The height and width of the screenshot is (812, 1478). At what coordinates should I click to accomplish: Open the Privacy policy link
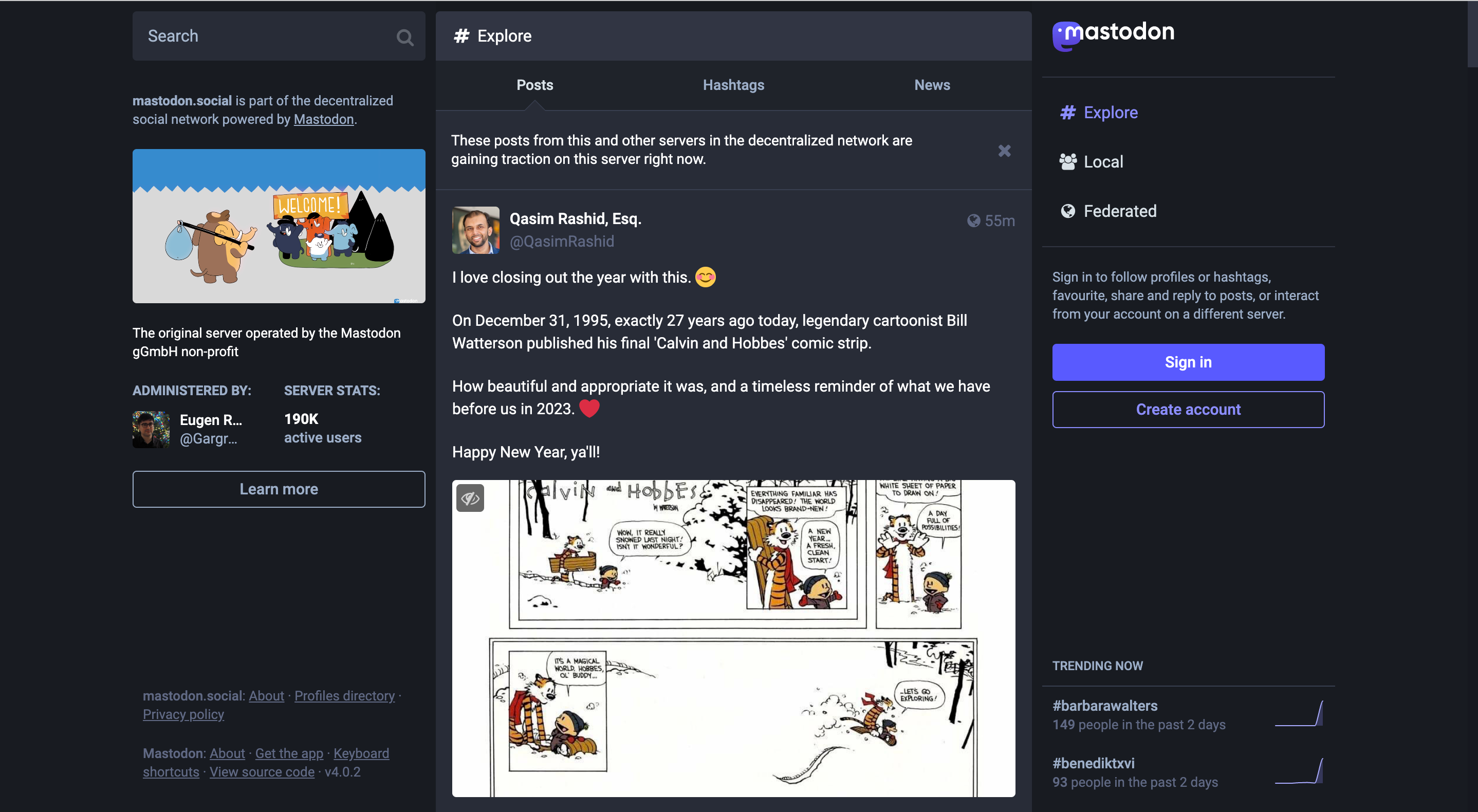(183, 714)
